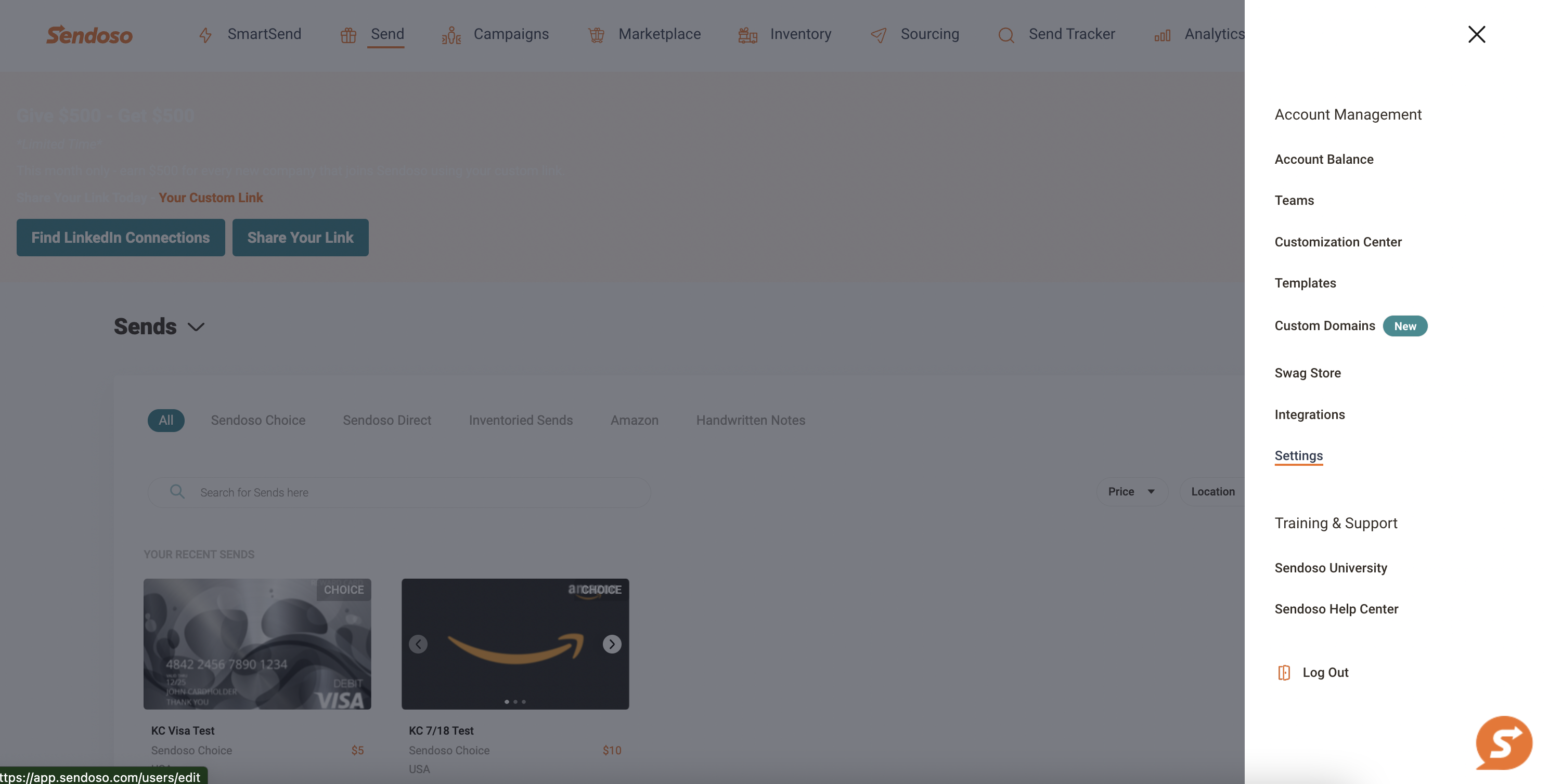Click the Send Tracker magnifier icon
Screen dimensions: 1549x784
point(1006,35)
